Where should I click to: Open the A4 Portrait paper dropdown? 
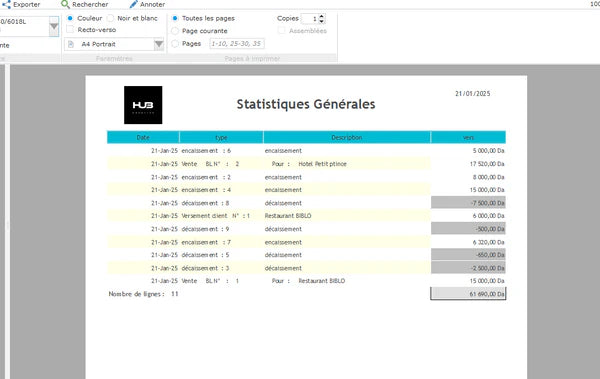[x=159, y=44]
